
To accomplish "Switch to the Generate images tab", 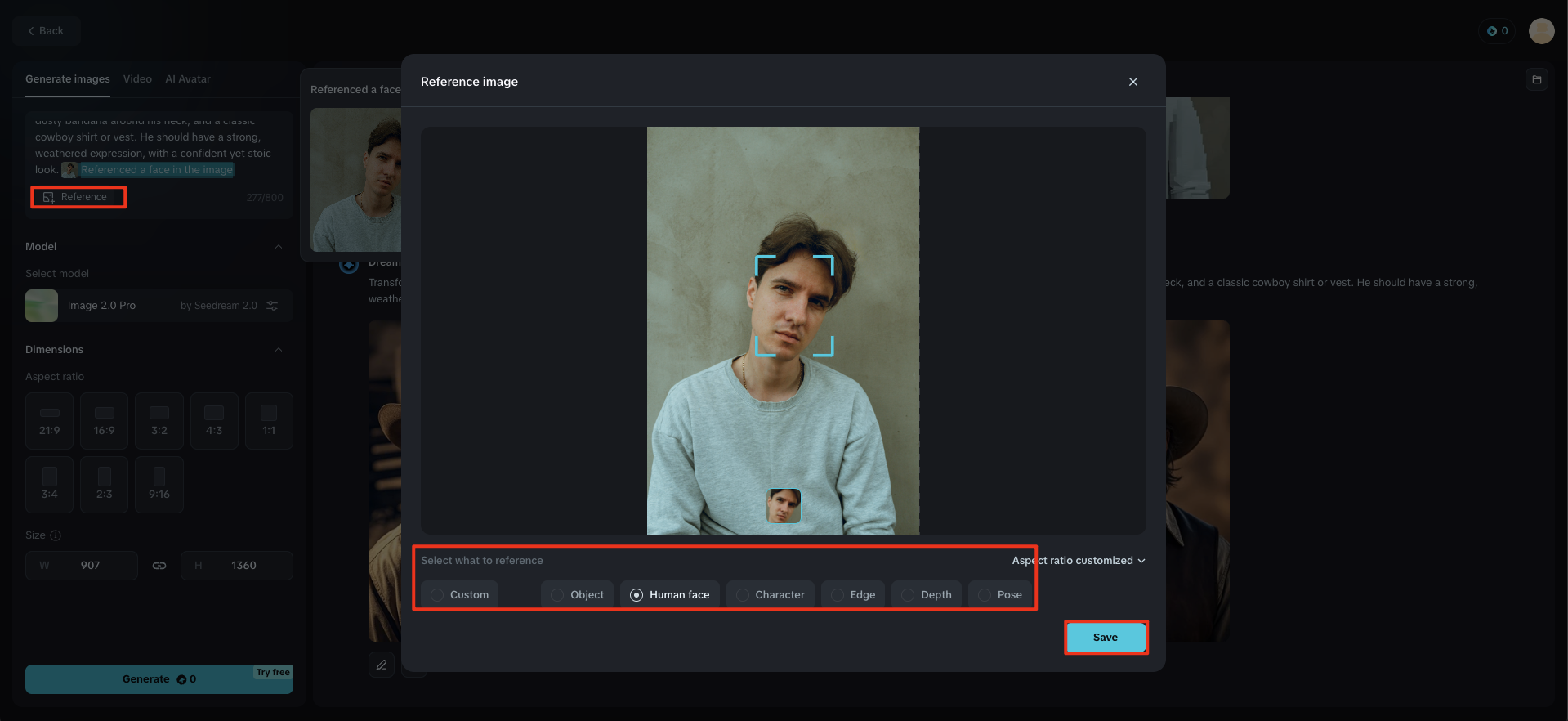I will (68, 79).
